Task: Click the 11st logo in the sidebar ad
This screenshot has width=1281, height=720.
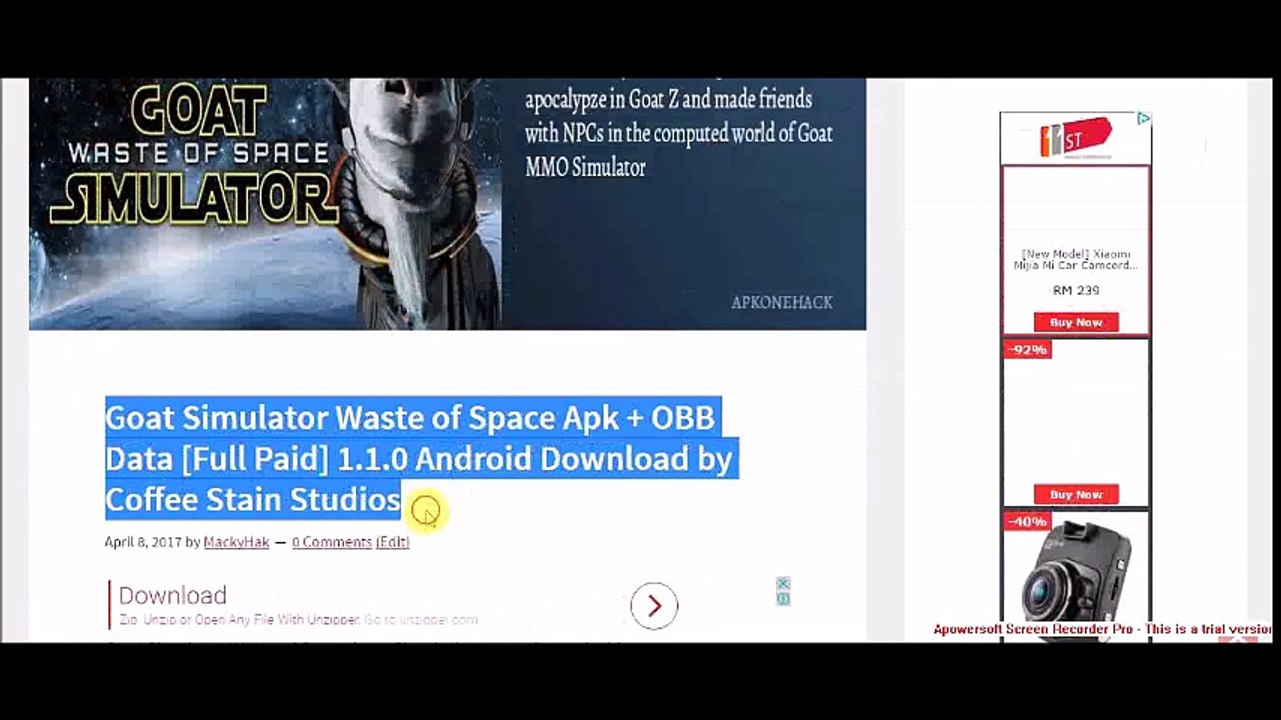Action: coord(1075,138)
